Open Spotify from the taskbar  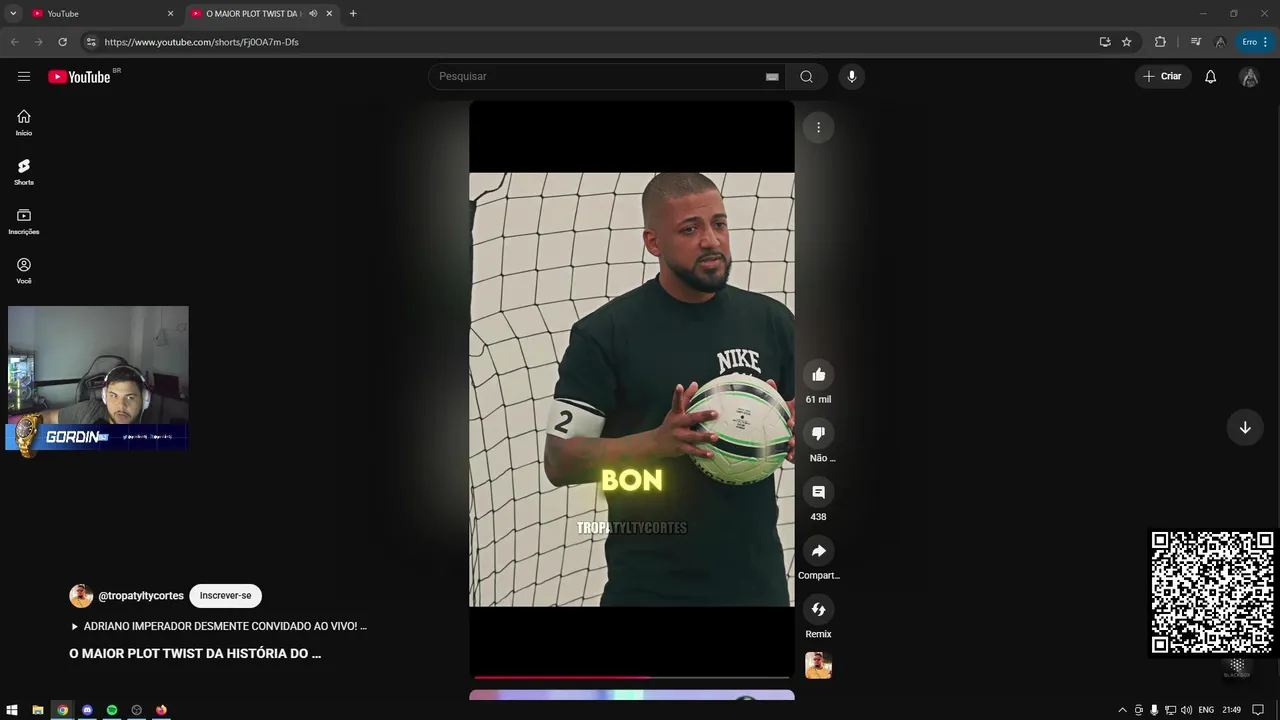pyautogui.click(x=112, y=710)
